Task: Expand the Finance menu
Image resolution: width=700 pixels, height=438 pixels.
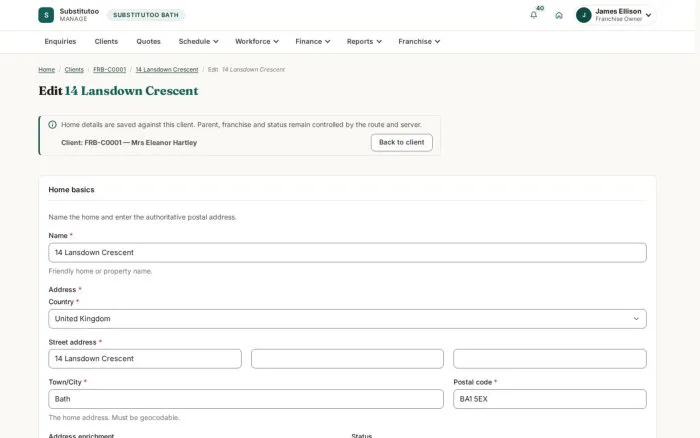Action: (312, 42)
